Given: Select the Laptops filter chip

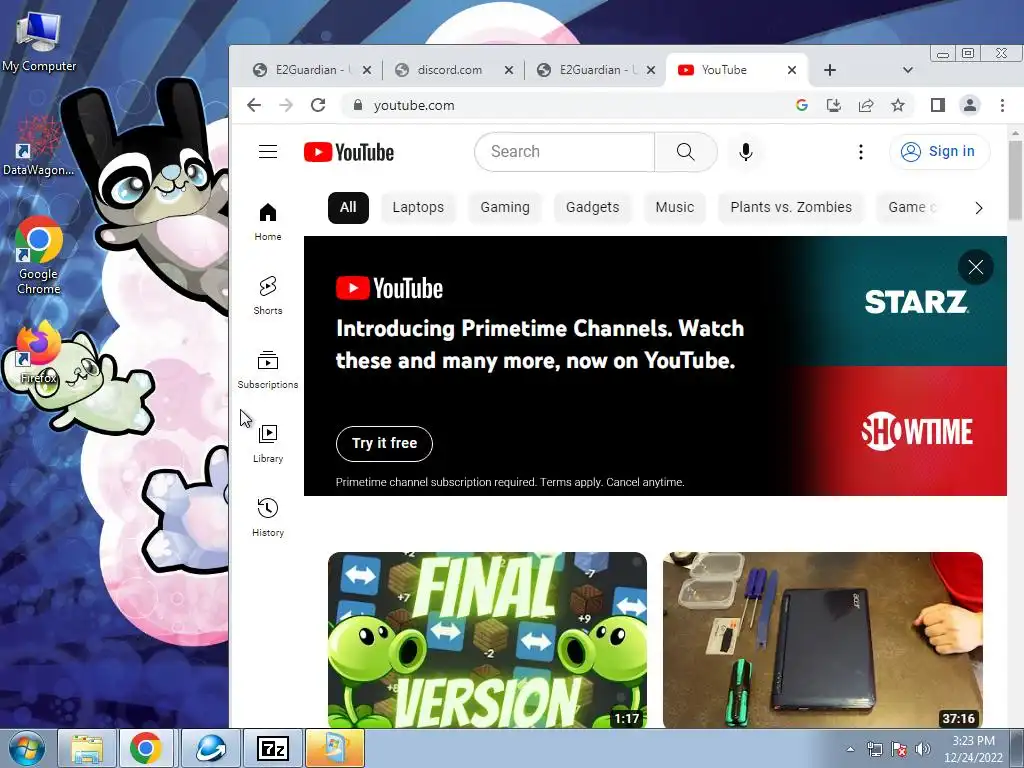Looking at the screenshot, I should [x=418, y=208].
